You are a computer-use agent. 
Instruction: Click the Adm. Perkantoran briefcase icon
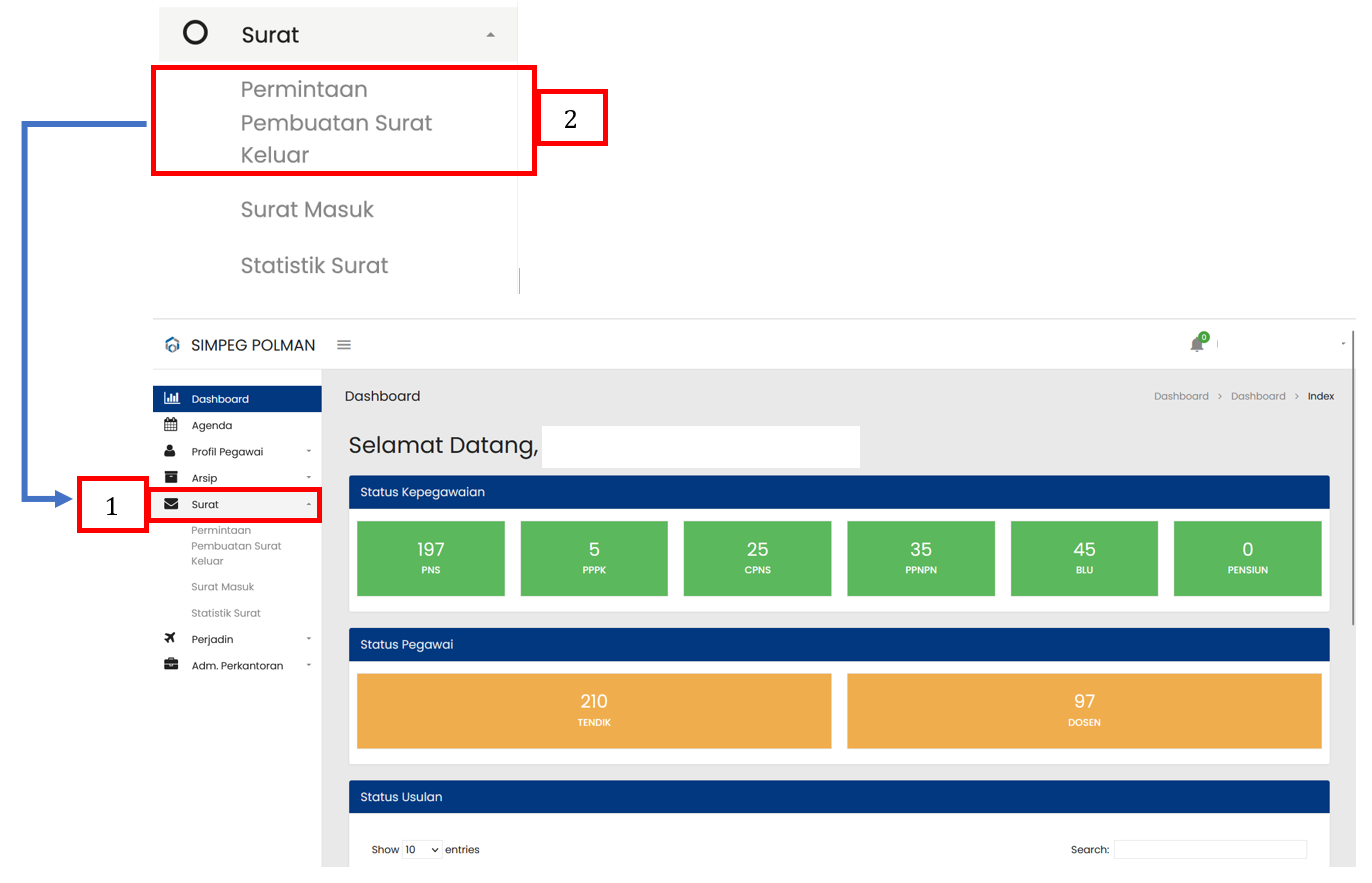coord(171,665)
